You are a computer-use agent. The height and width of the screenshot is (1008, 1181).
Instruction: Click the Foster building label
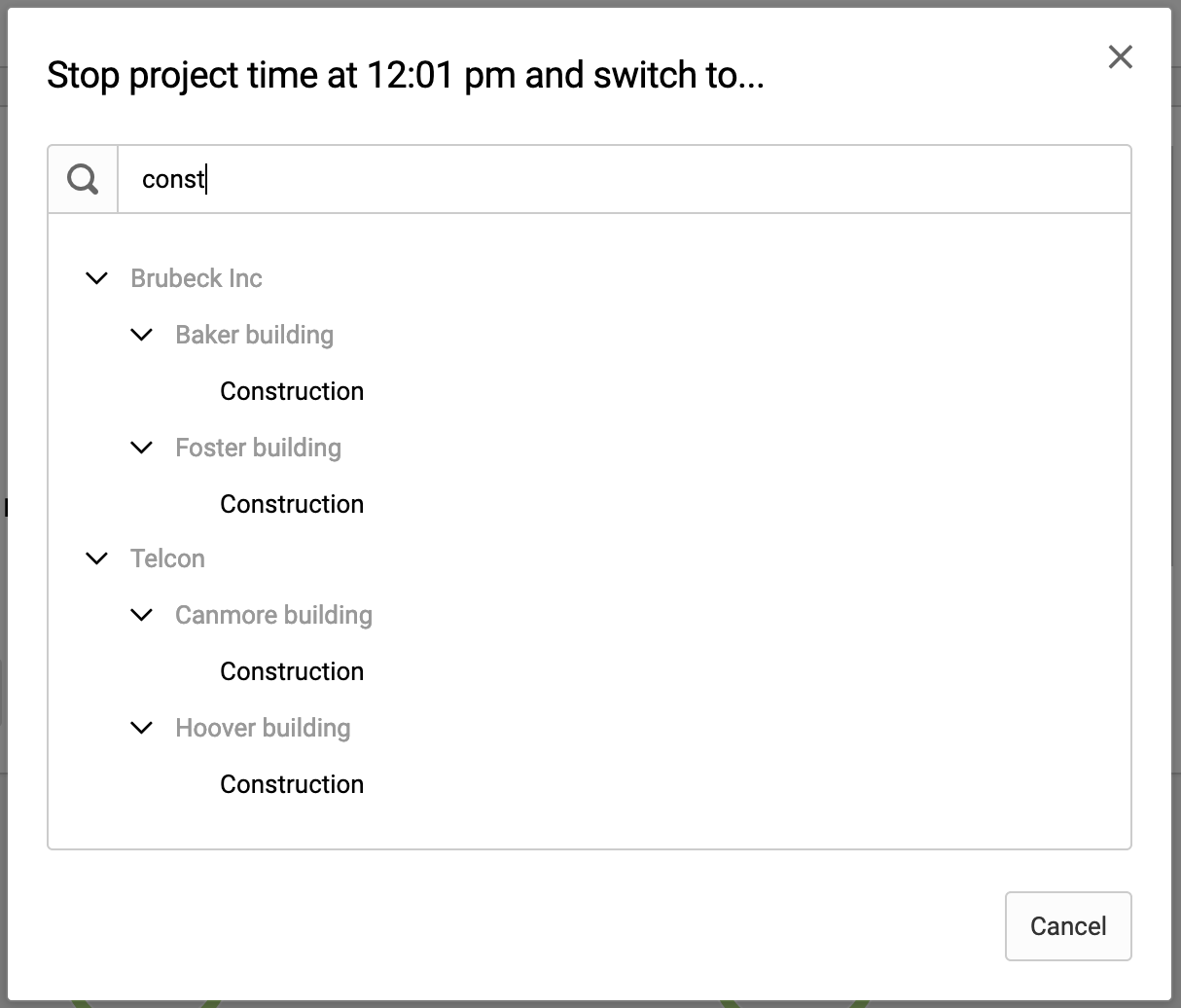[x=259, y=448]
